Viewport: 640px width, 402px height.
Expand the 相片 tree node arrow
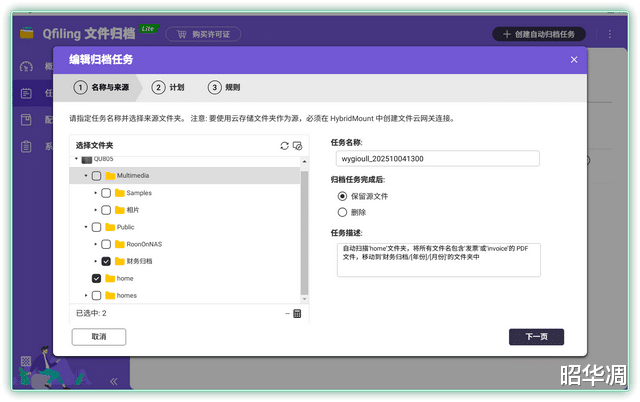pyautogui.click(x=96, y=210)
